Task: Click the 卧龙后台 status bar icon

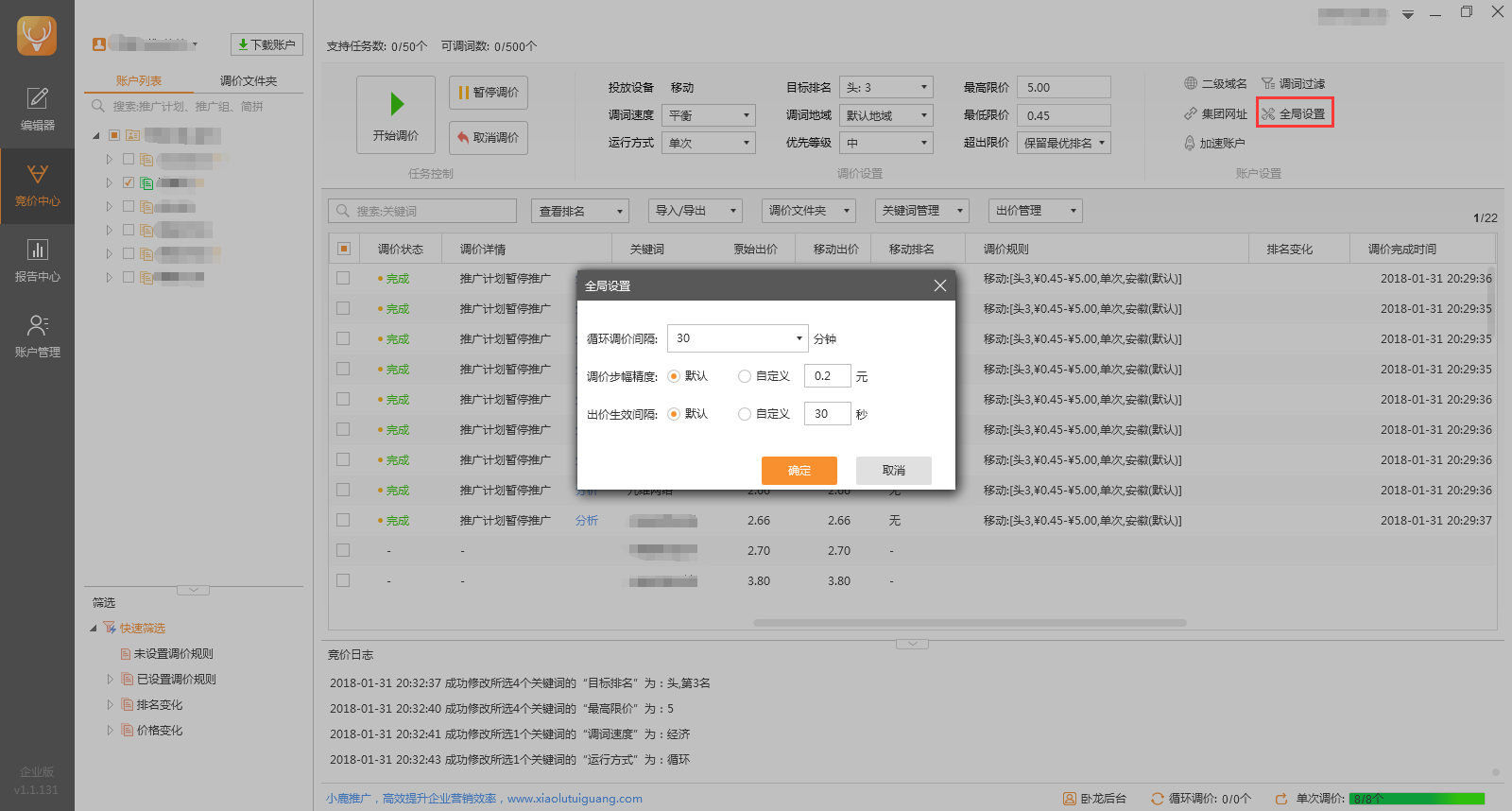Action: (1070, 799)
